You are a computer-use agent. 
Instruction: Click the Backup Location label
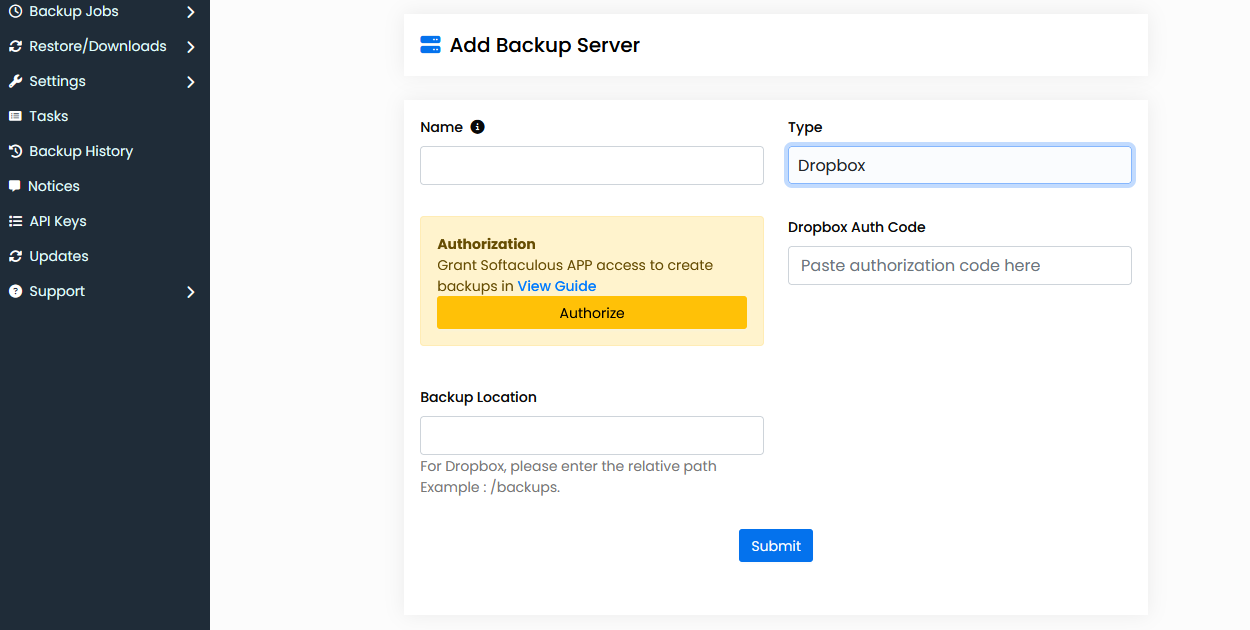pos(479,397)
